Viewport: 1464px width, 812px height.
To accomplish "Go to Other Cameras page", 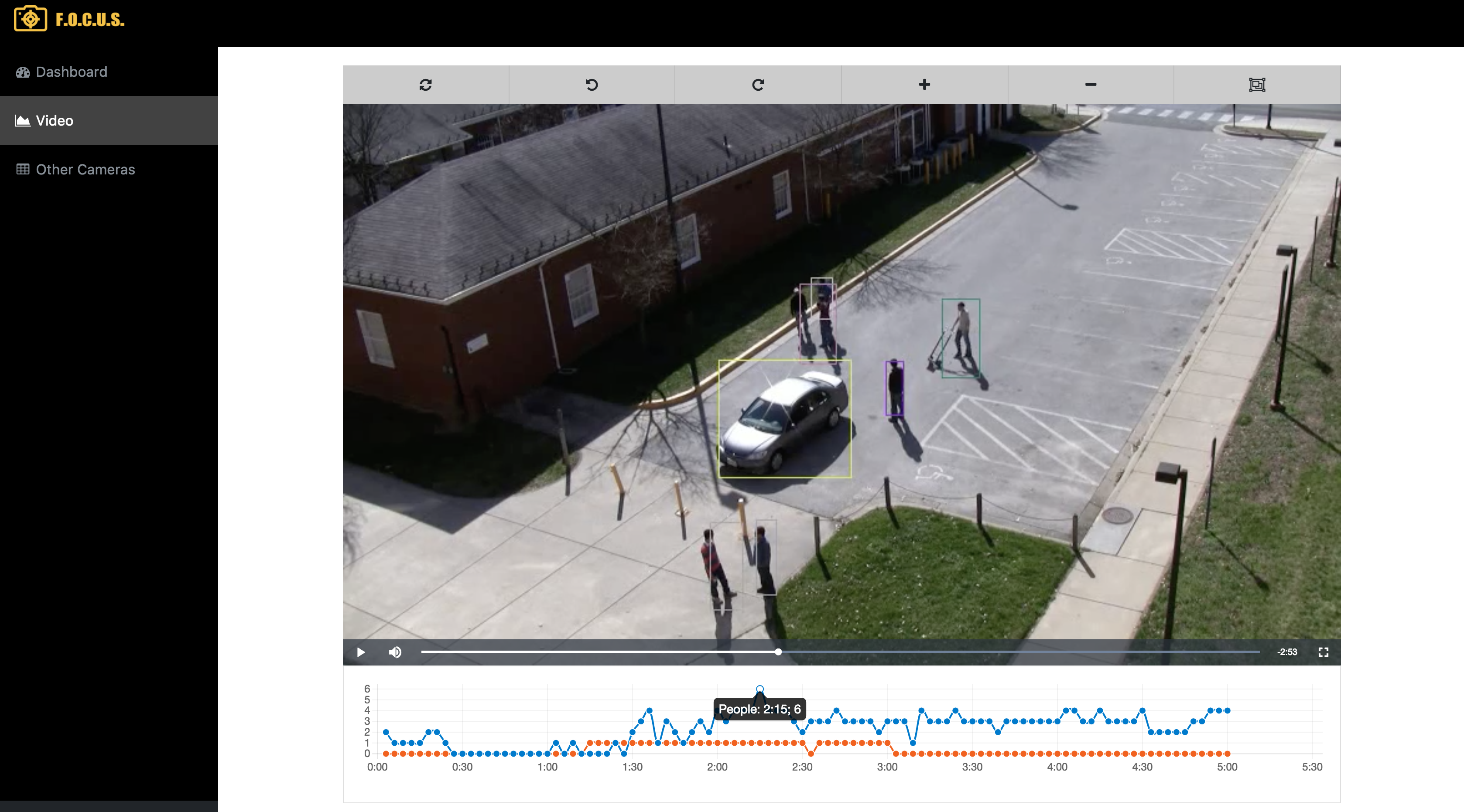I will pyautogui.click(x=85, y=169).
